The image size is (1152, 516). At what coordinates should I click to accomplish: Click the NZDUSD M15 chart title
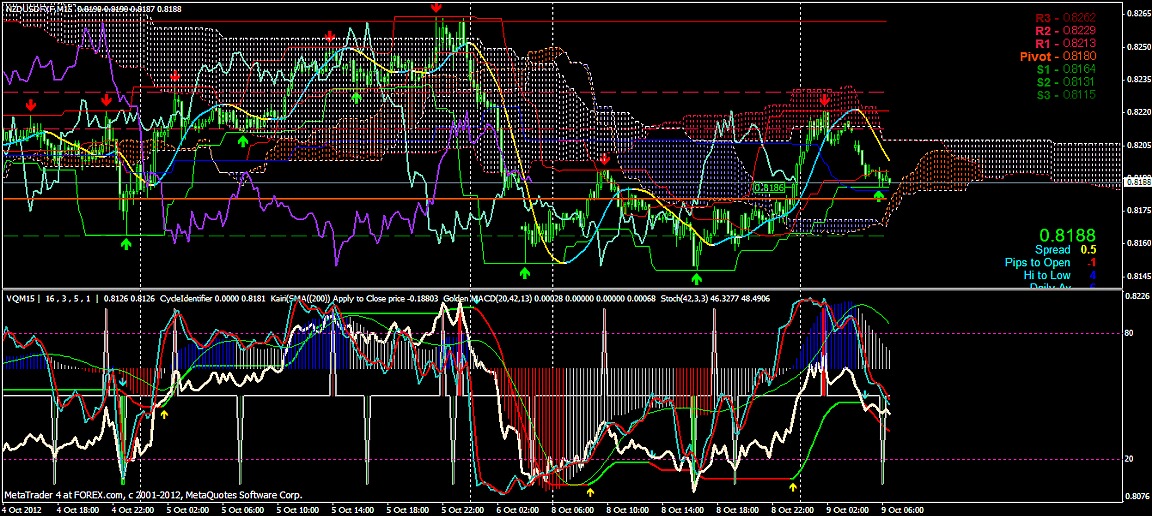coord(40,8)
